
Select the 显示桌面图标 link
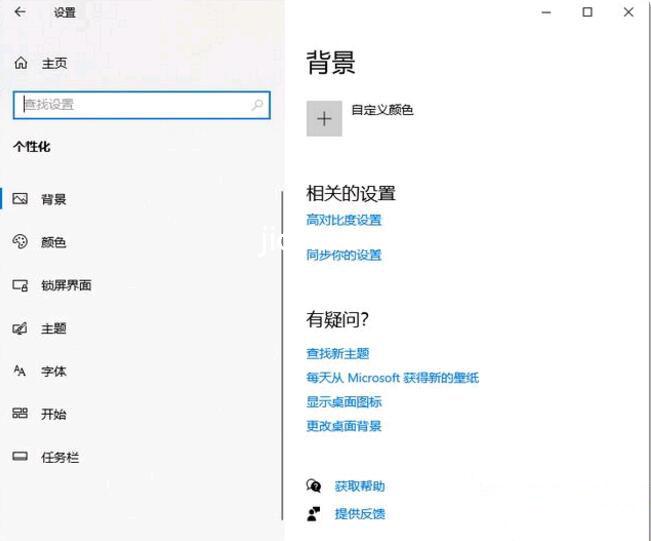click(x=344, y=402)
